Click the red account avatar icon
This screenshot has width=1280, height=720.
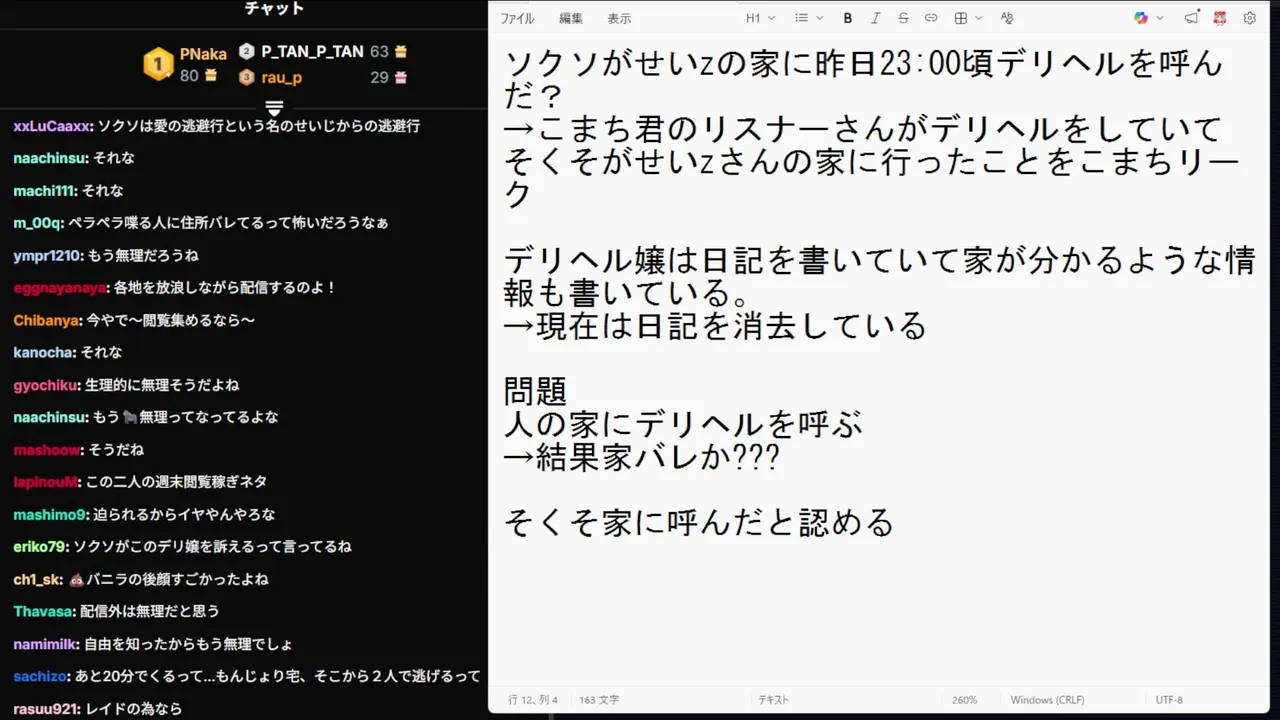click(1220, 18)
